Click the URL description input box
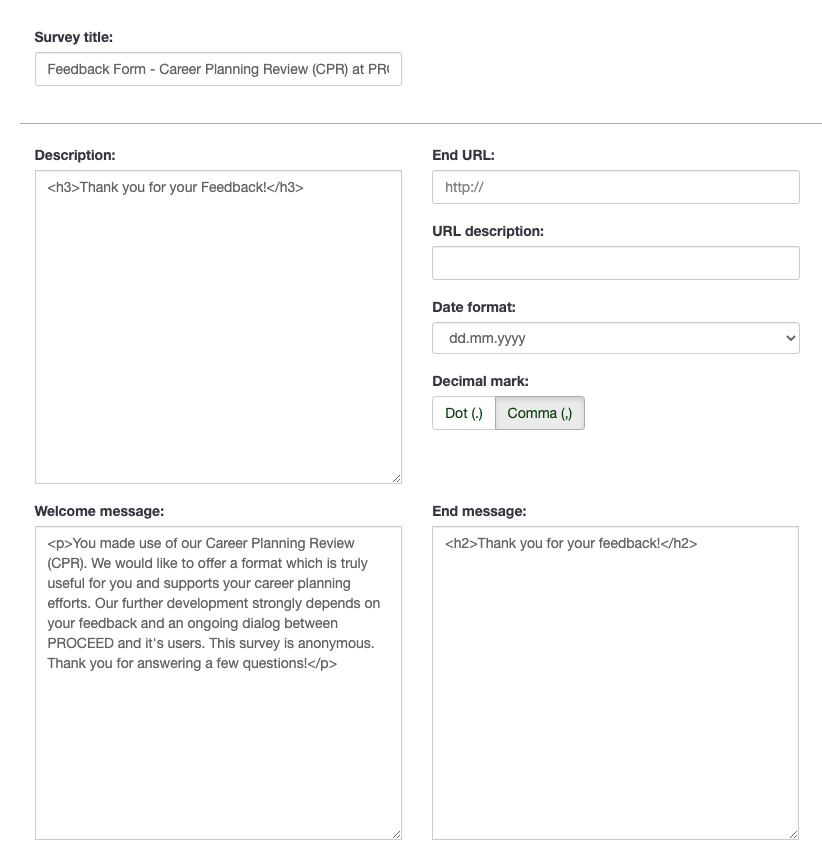Viewport: 822px width, 854px height. click(x=615, y=263)
